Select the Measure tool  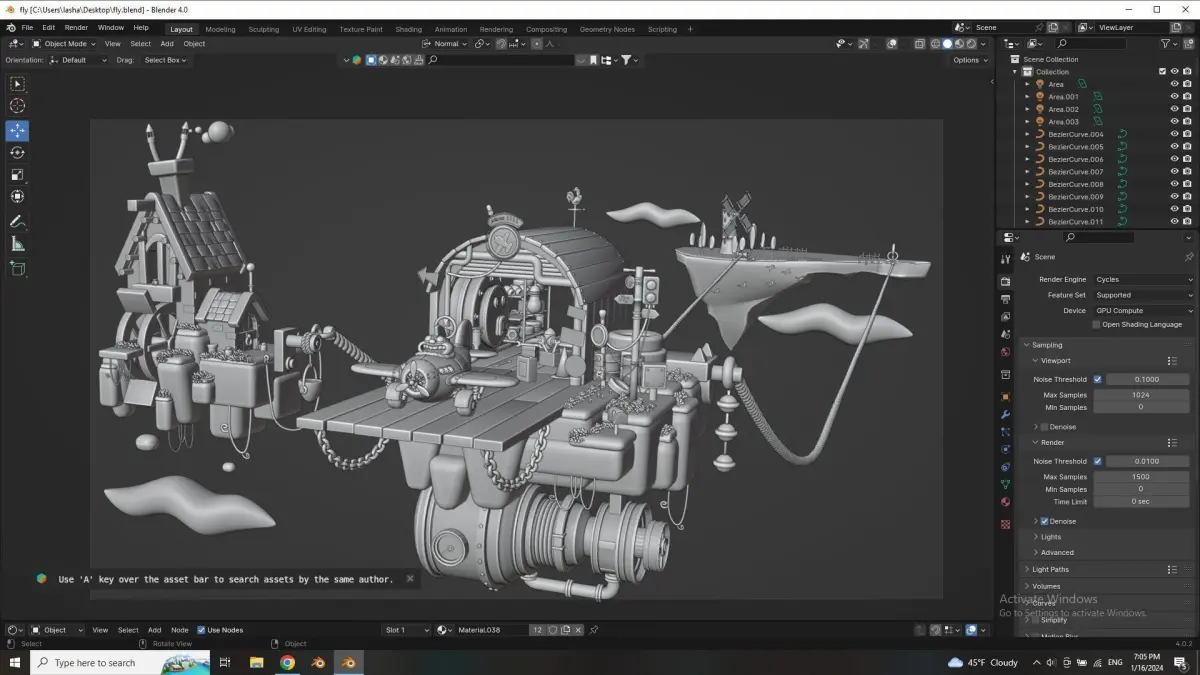click(x=17, y=244)
